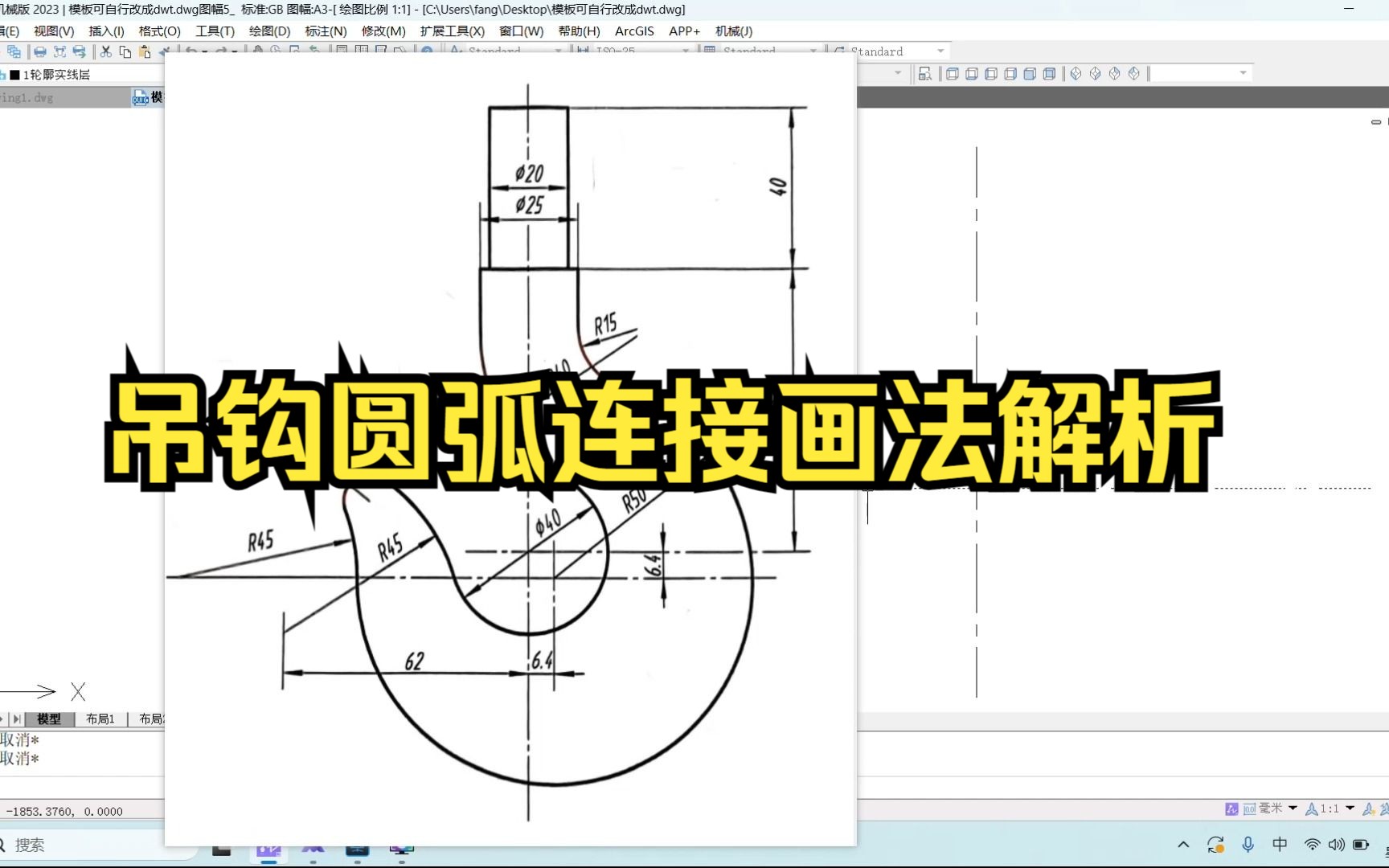Open the 修改(M) menu
This screenshot has width=1389, height=868.
pyautogui.click(x=383, y=31)
